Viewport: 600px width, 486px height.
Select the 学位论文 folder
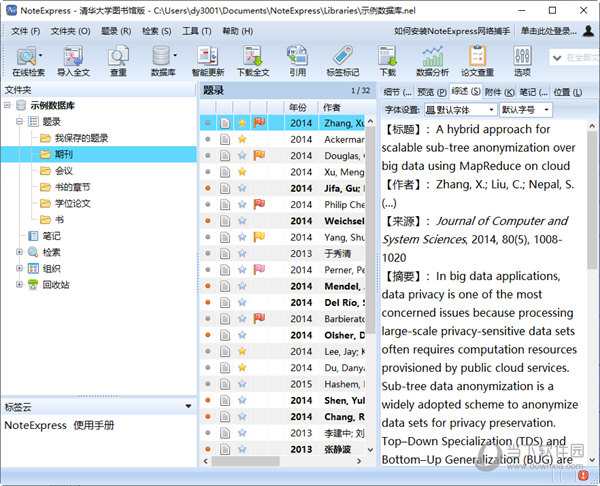click(x=72, y=203)
